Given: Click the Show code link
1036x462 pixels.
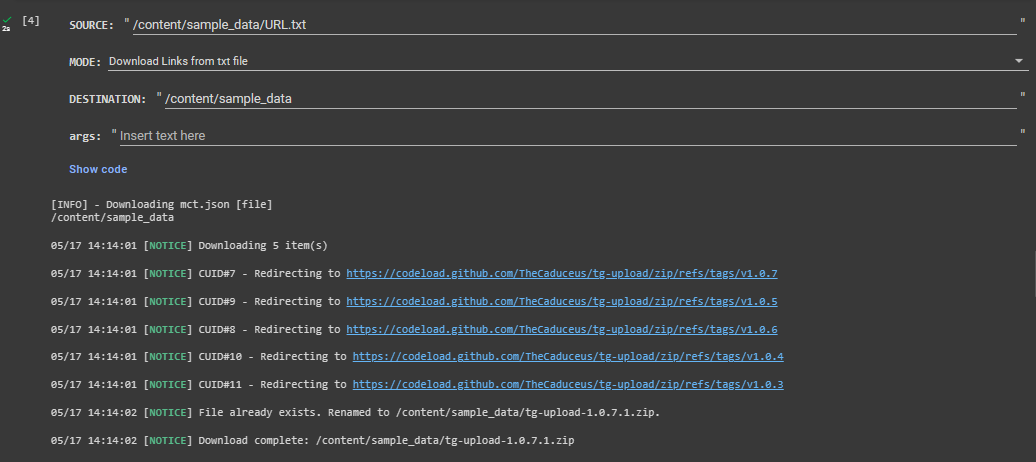Looking at the screenshot, I should [x=98, y=169].
